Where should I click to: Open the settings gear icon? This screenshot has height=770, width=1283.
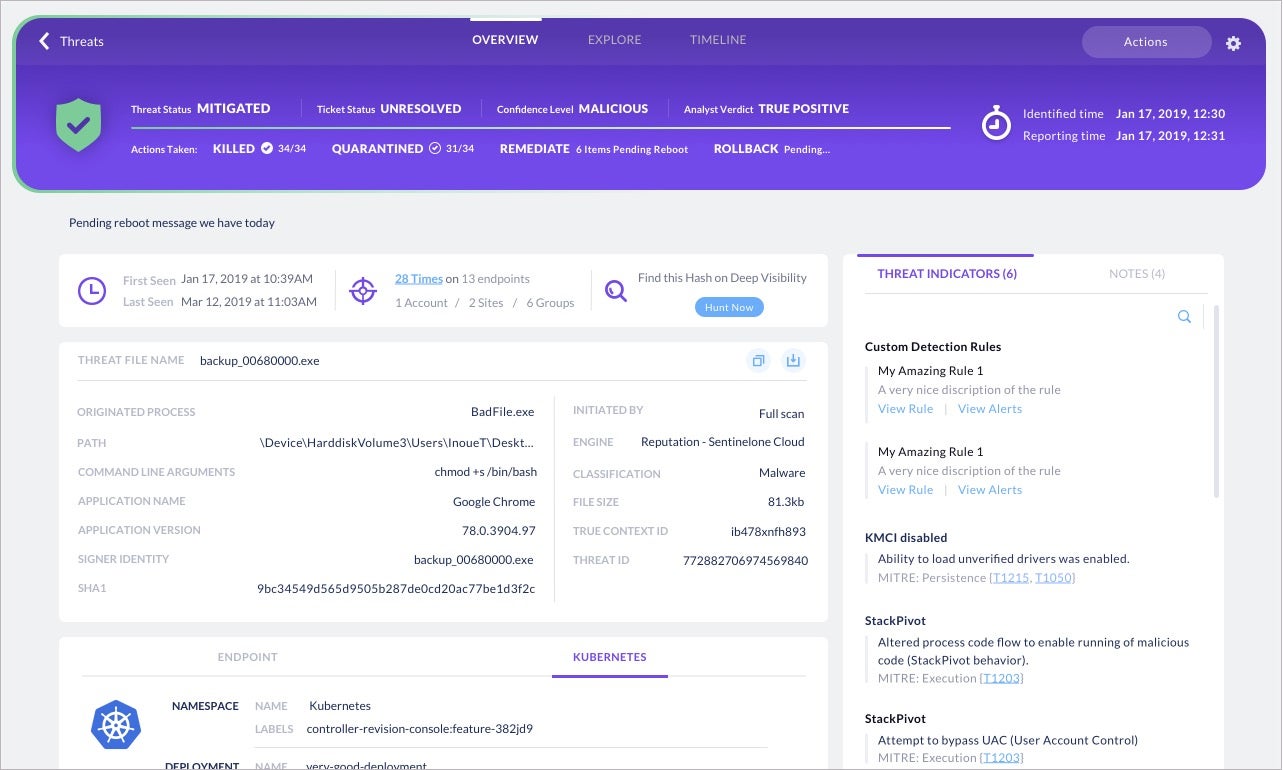(1233, 43)
